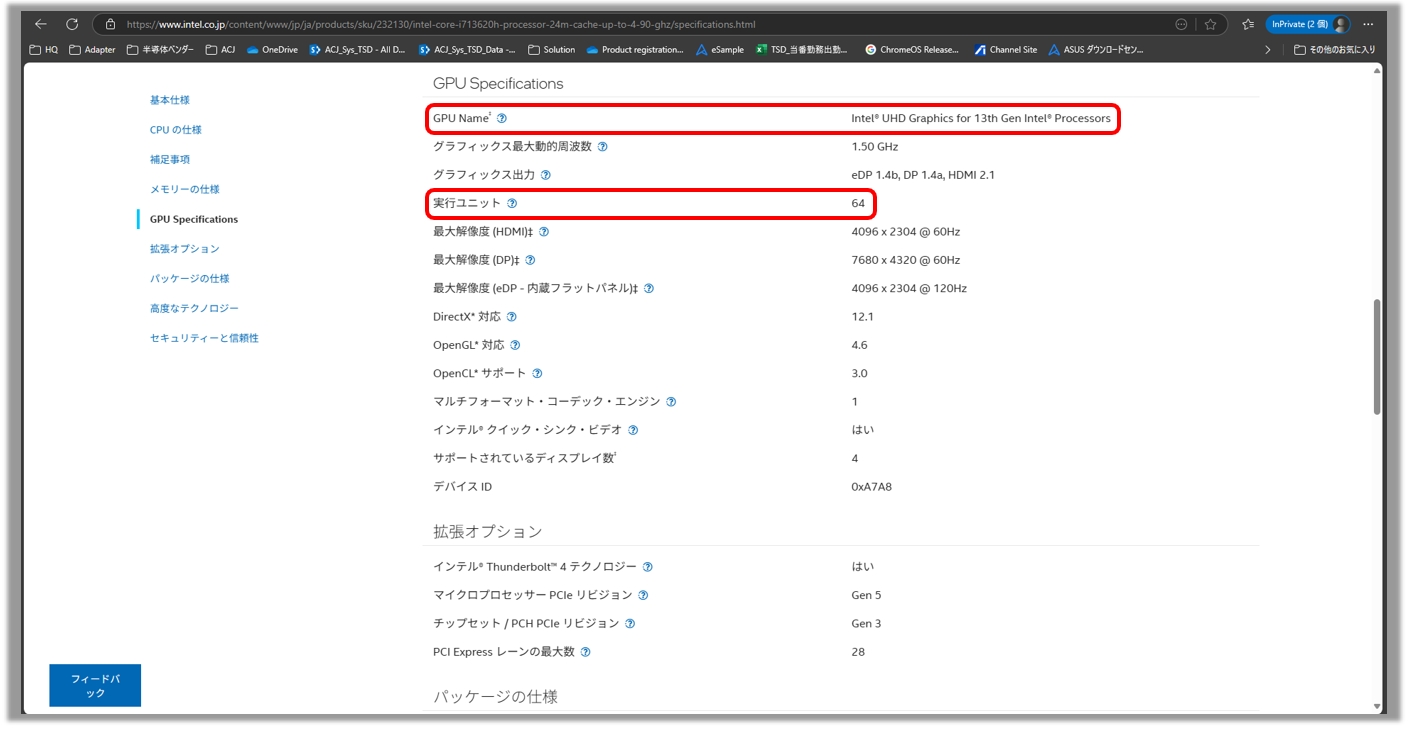The height and width of the screenshot is (731, 1409).
Task: Select the device ID value 0xA7A8
Action: tap(872, 487)
